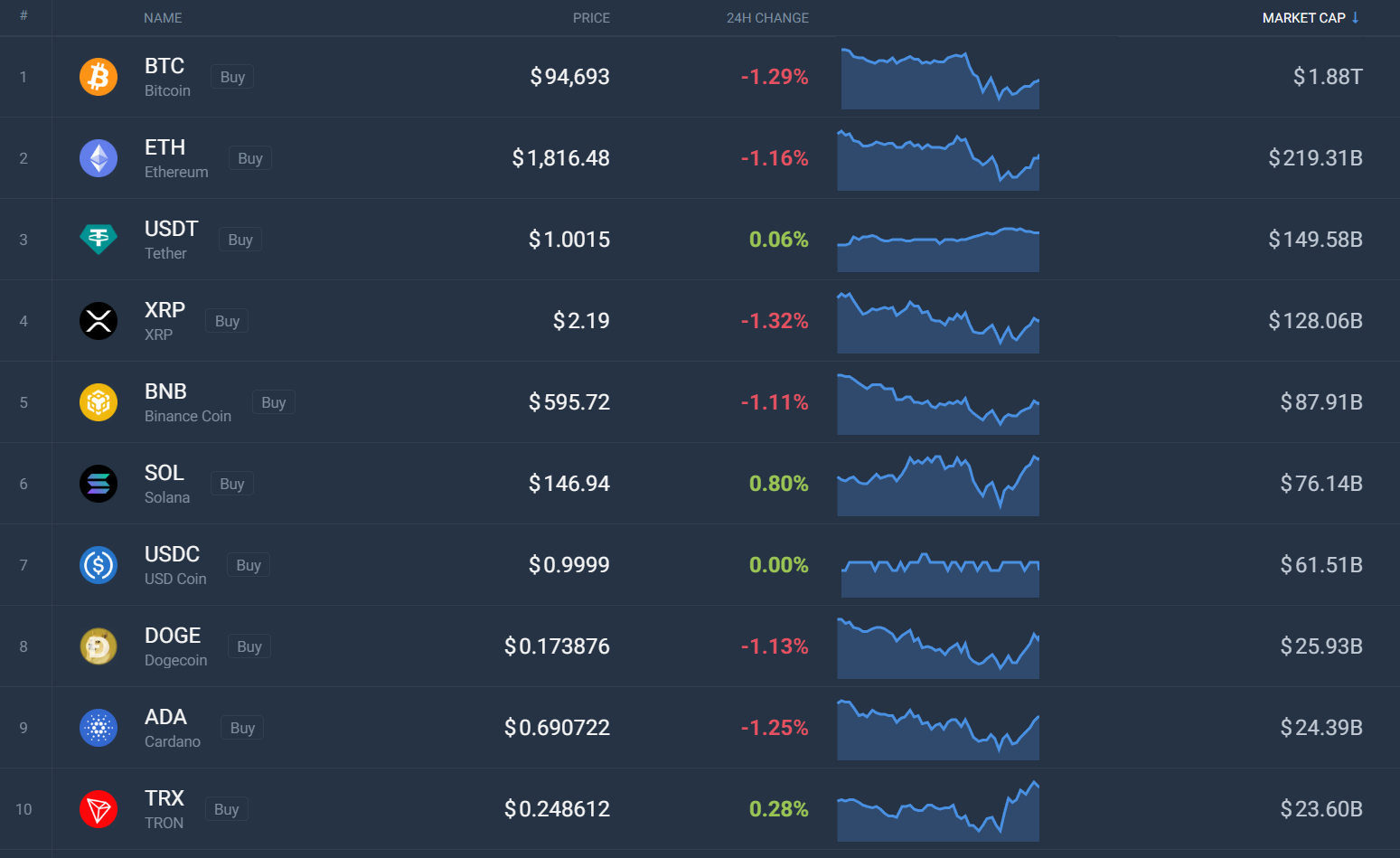Open the TRX price sparkline chart
Screen dimensions: 1400x858
point(938,811)
